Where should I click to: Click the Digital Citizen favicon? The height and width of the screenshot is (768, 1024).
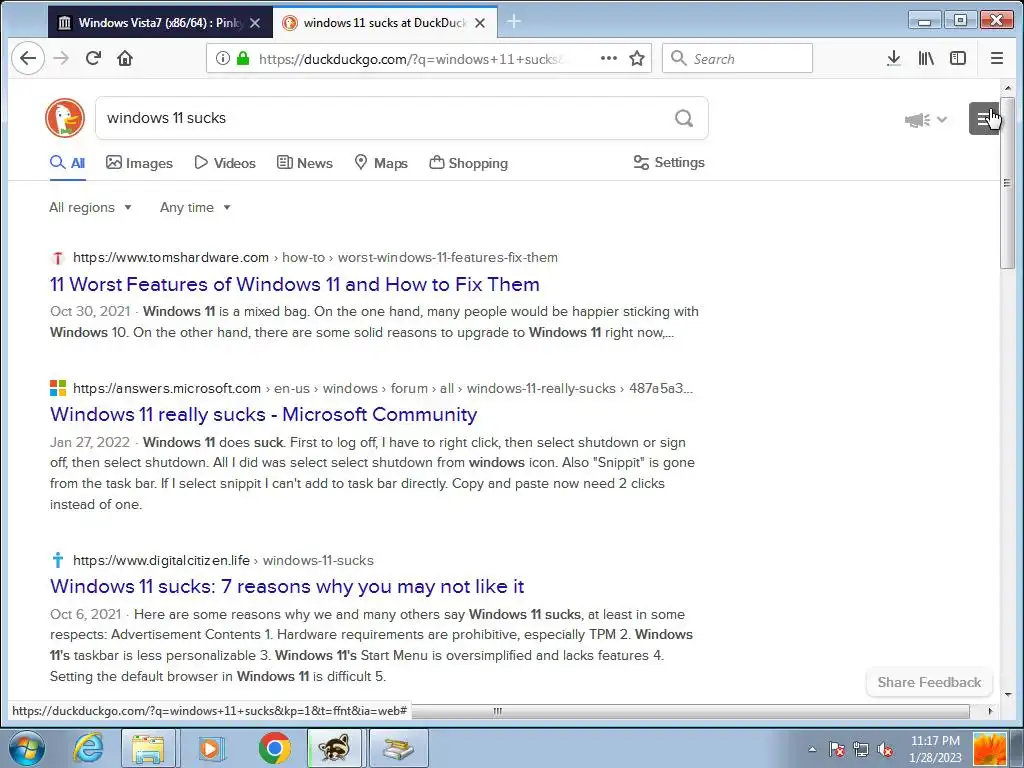58,560
